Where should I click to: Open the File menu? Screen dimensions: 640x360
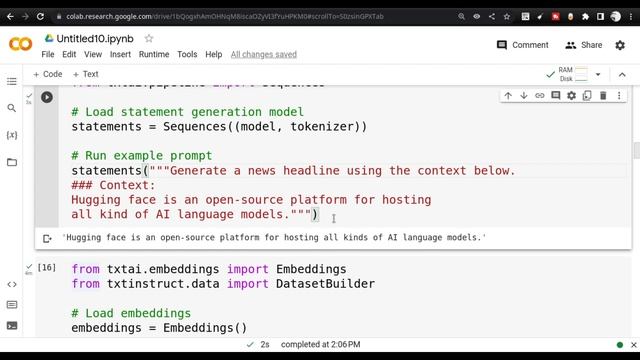(48, 54)
